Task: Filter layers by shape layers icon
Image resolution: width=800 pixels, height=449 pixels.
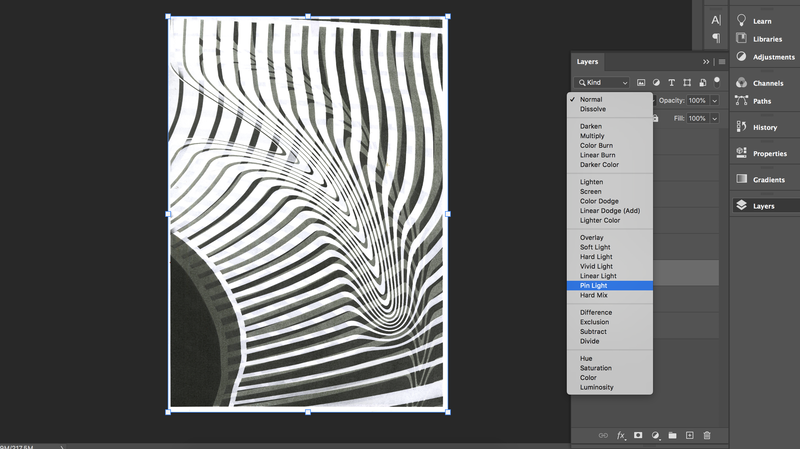Action: [x=687, y=82]
